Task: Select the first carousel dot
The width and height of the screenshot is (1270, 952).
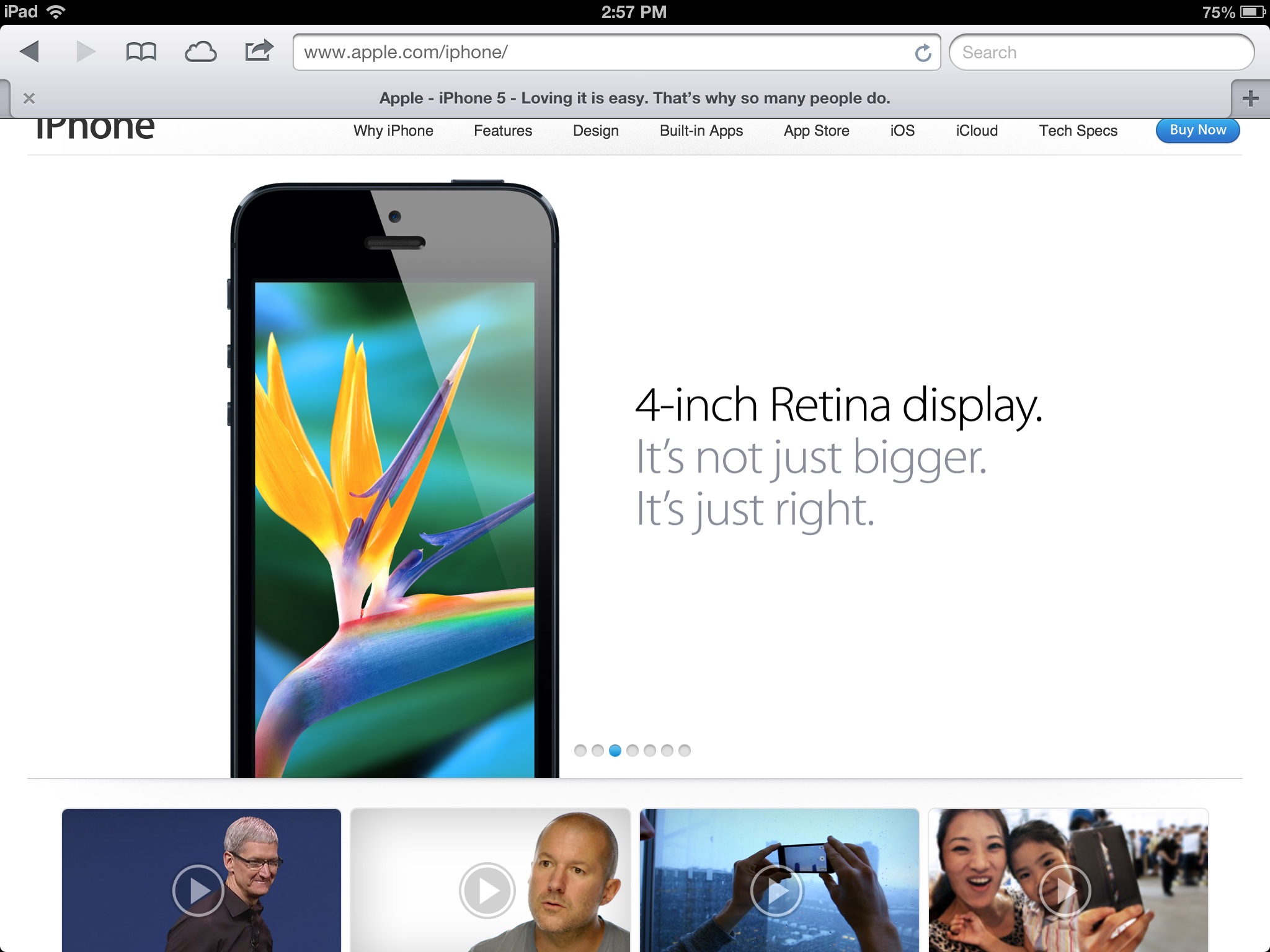Action: click(580, 751)
